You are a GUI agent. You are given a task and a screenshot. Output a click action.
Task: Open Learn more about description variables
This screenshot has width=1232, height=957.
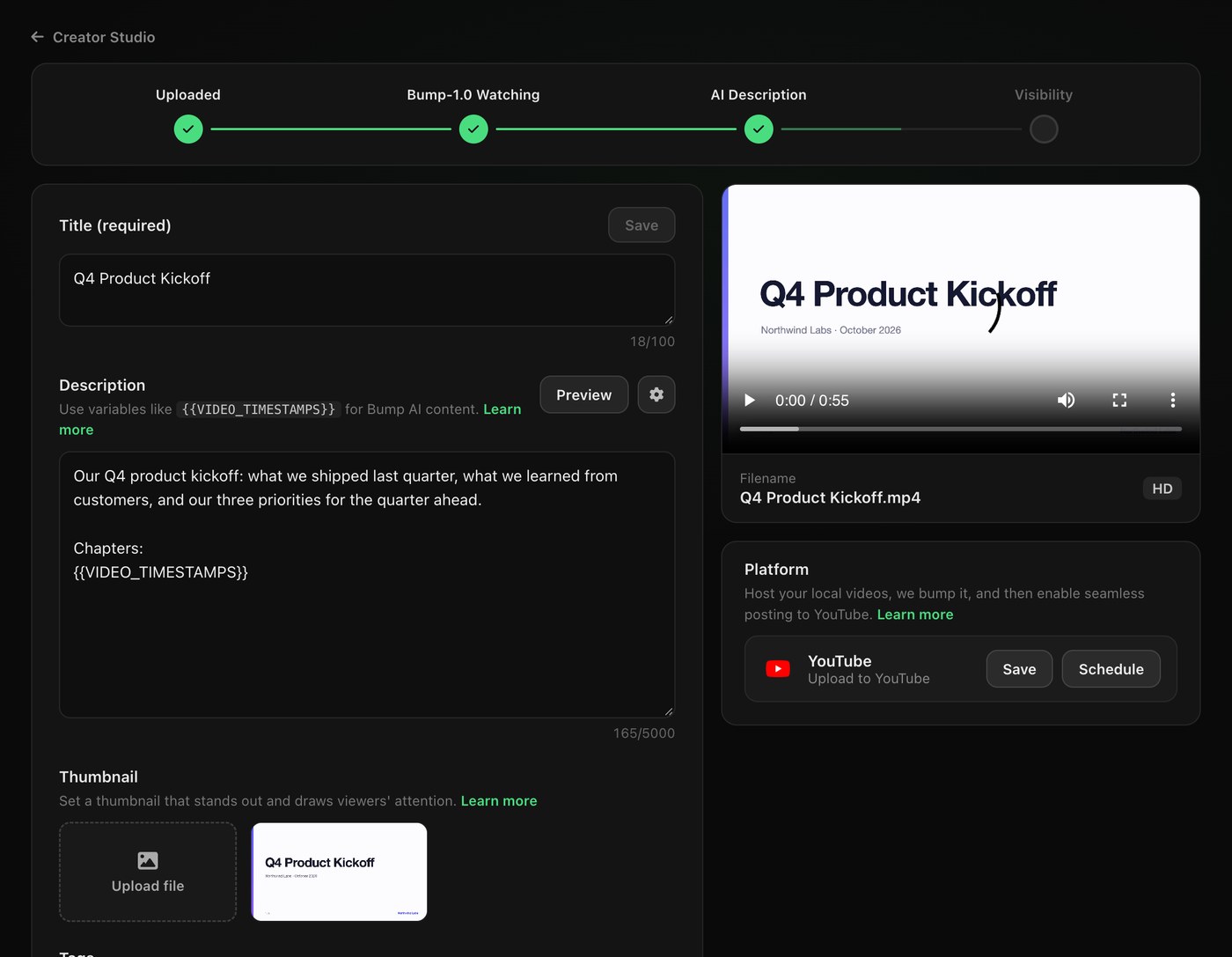502,409
